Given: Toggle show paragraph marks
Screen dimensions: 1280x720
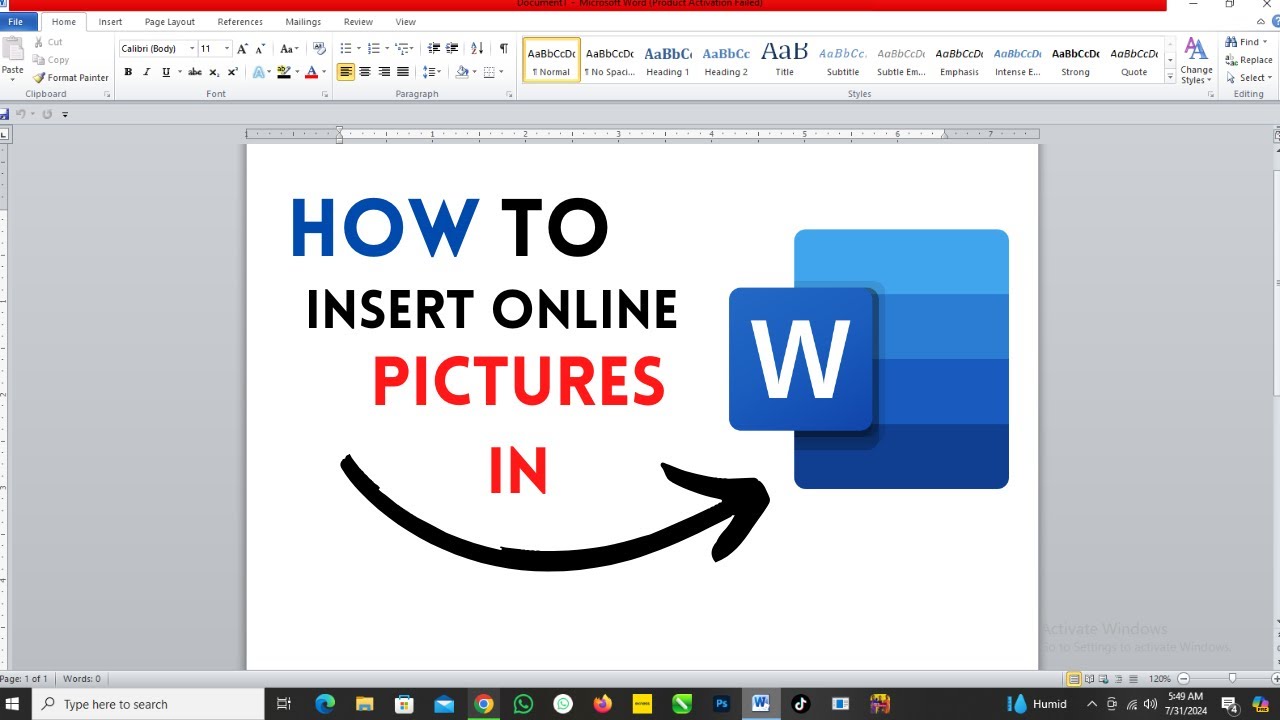Looking at the screenshot, I should click(503, 48).
